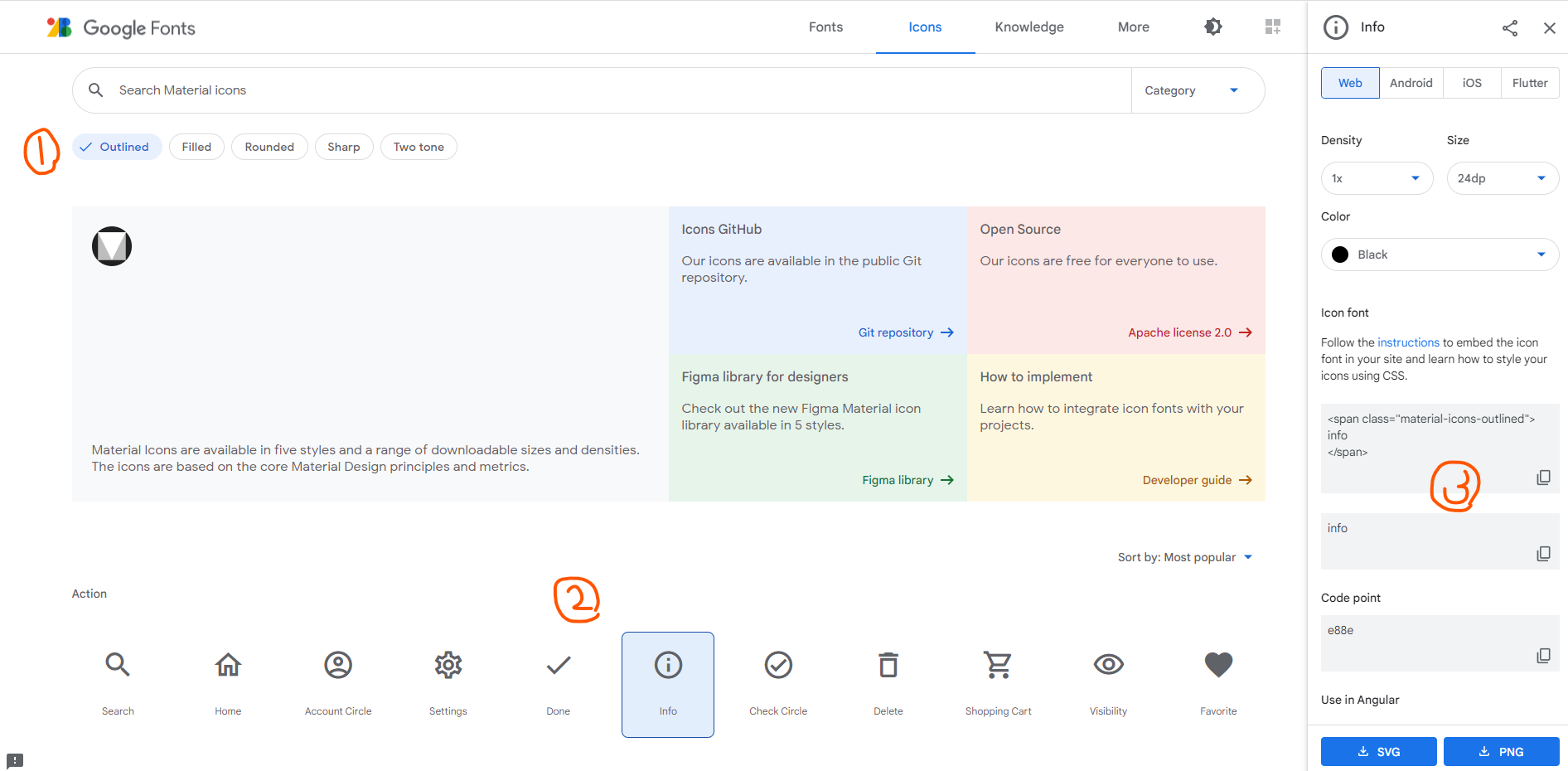Switch to the Android platform option
1568x771 pixels.
click(1411, 83)
